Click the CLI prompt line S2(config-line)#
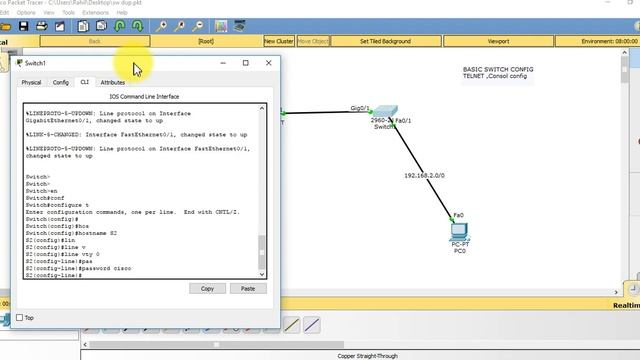 [53, 276]
